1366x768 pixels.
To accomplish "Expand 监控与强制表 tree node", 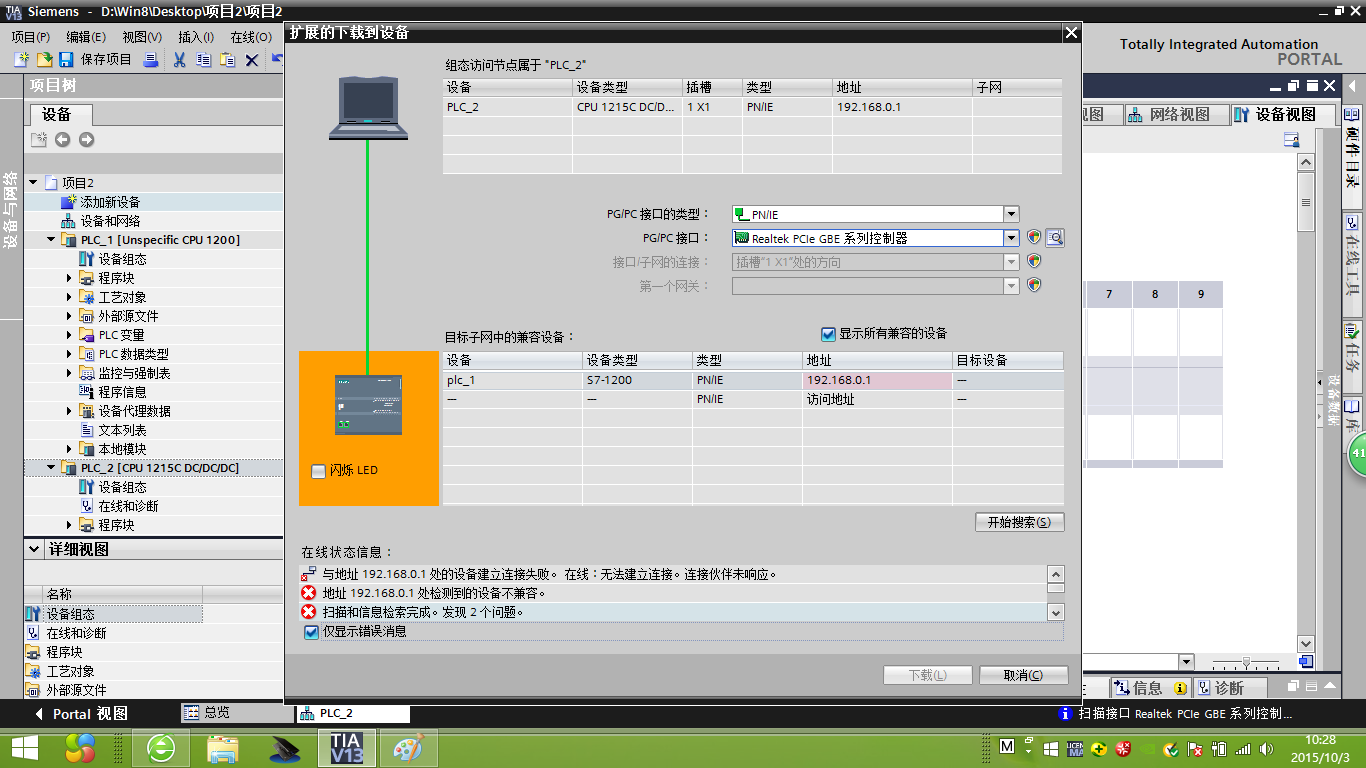I will pos(69,373).
